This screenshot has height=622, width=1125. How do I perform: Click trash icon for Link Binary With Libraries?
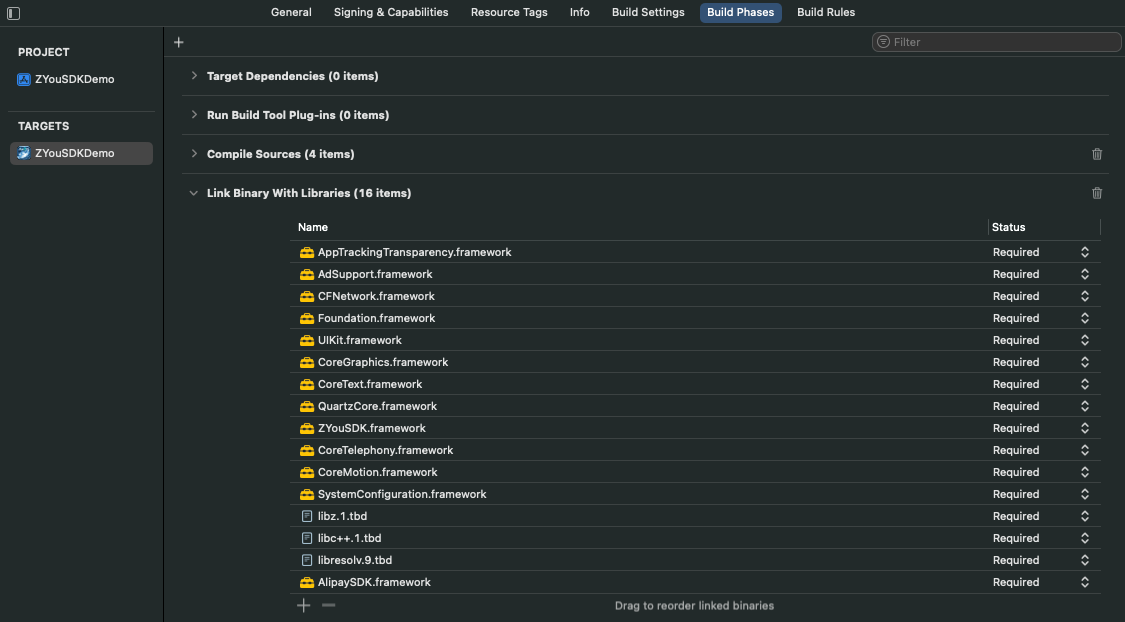pyautogui.click(x=1097, y=193)
